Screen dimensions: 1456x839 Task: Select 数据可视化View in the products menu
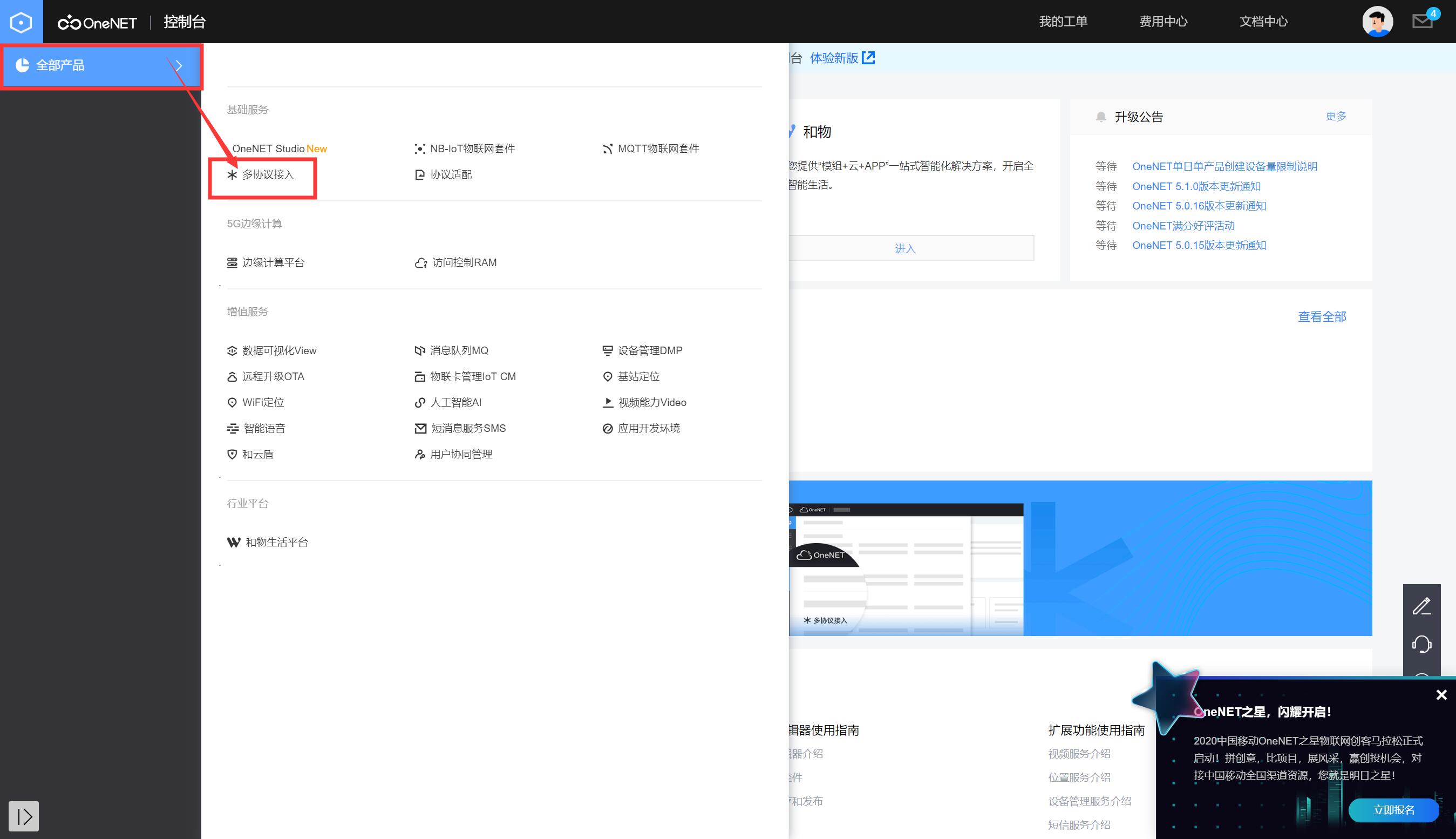pyautogui.click(x=280, y=350)
